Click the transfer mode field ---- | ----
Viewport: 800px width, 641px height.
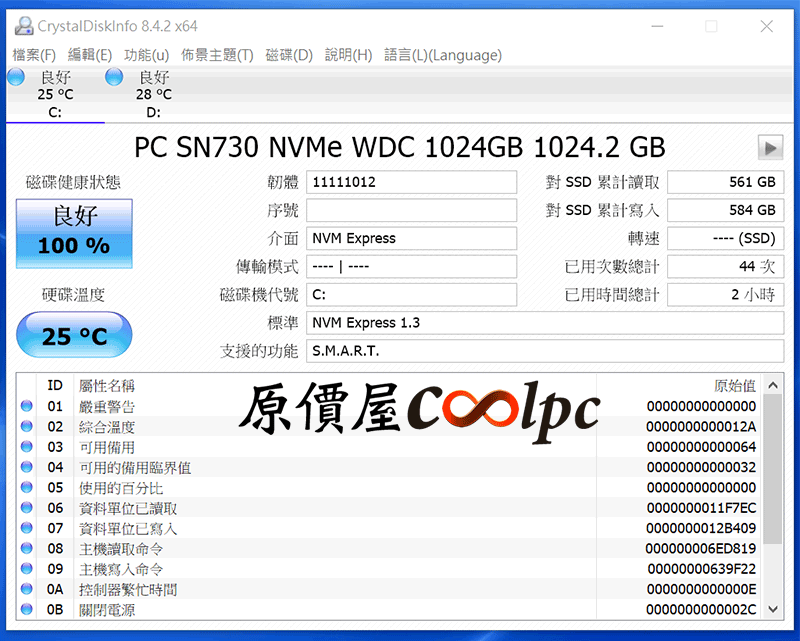411,266
